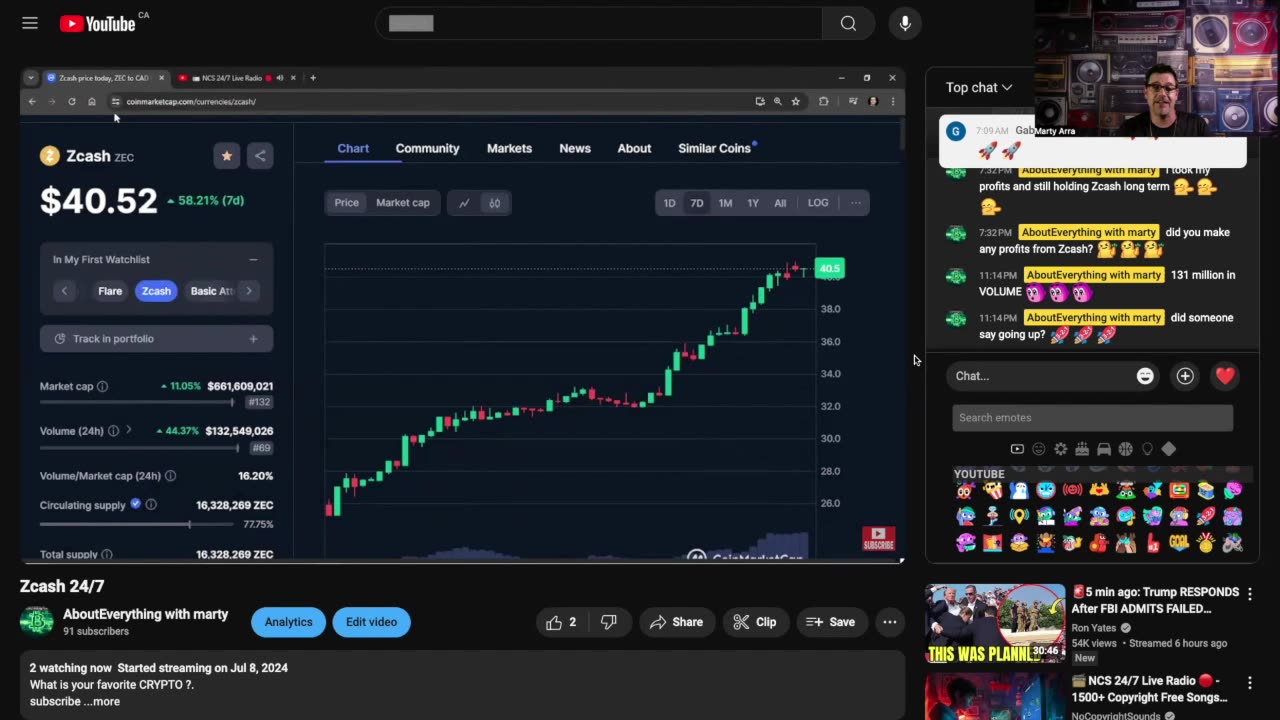Collapse In My First Watchlist section
1280x720 pixels.
[x=253, y=259]
